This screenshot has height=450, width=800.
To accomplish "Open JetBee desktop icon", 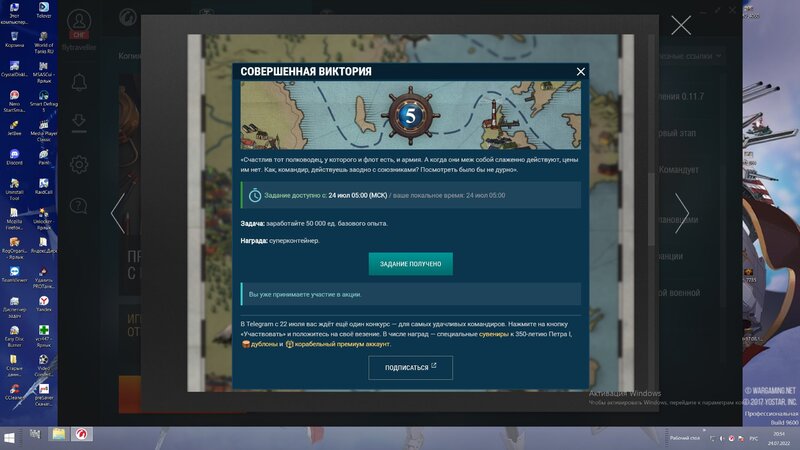I will click(14, 128).
